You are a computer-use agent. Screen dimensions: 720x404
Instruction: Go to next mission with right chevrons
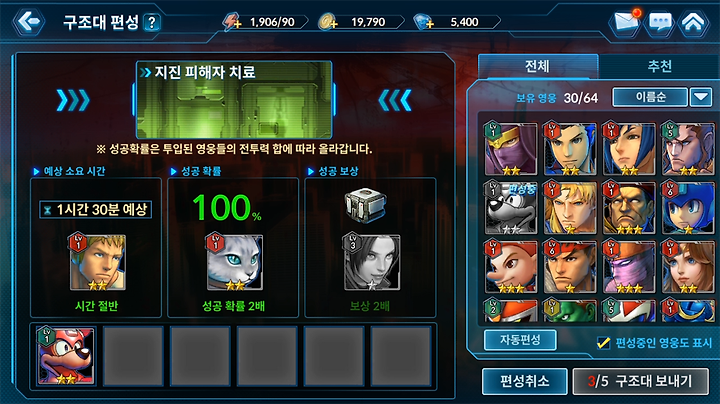(73, 100)
